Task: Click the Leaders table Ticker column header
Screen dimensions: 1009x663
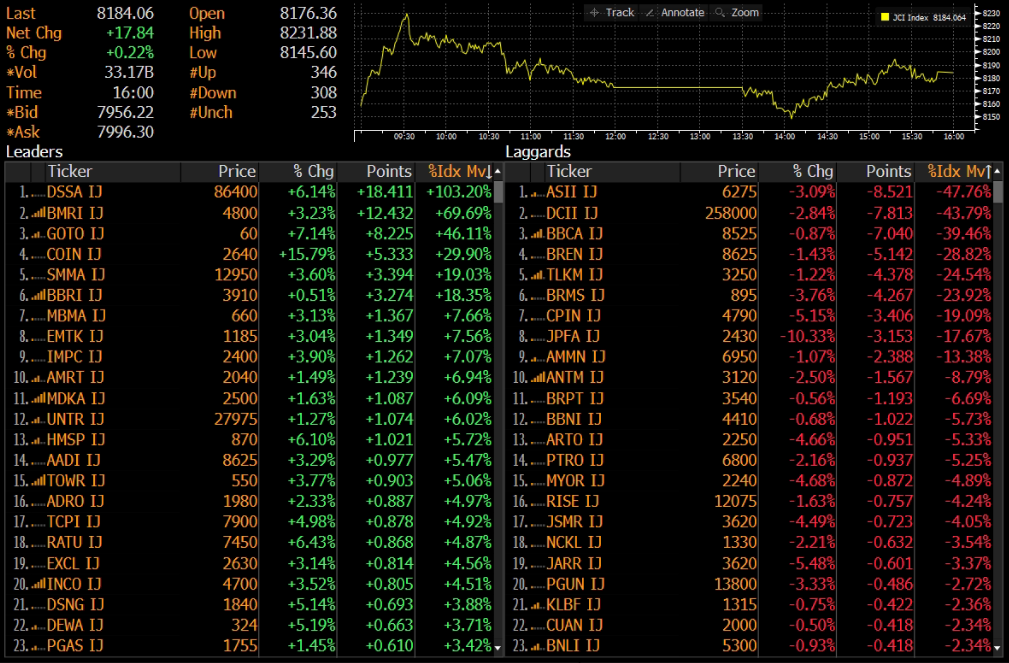Action: tap(70, 172)
